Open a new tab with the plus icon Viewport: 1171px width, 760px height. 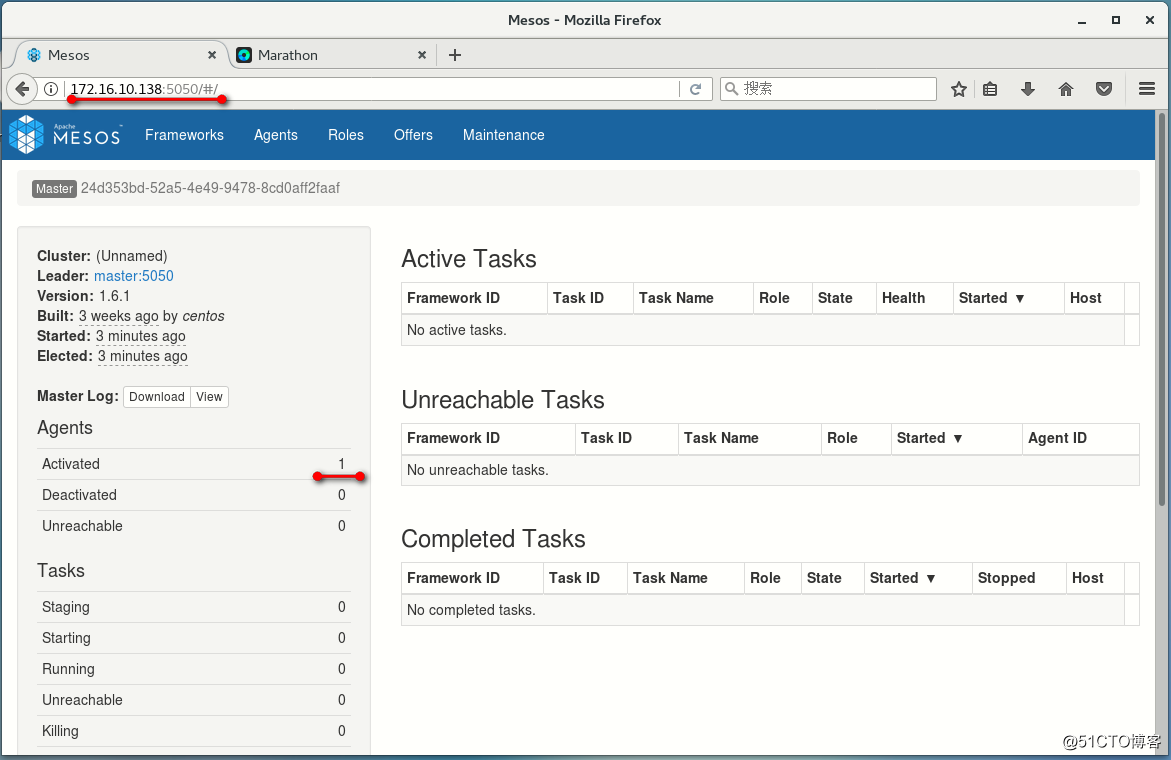(x=455, y=55)
